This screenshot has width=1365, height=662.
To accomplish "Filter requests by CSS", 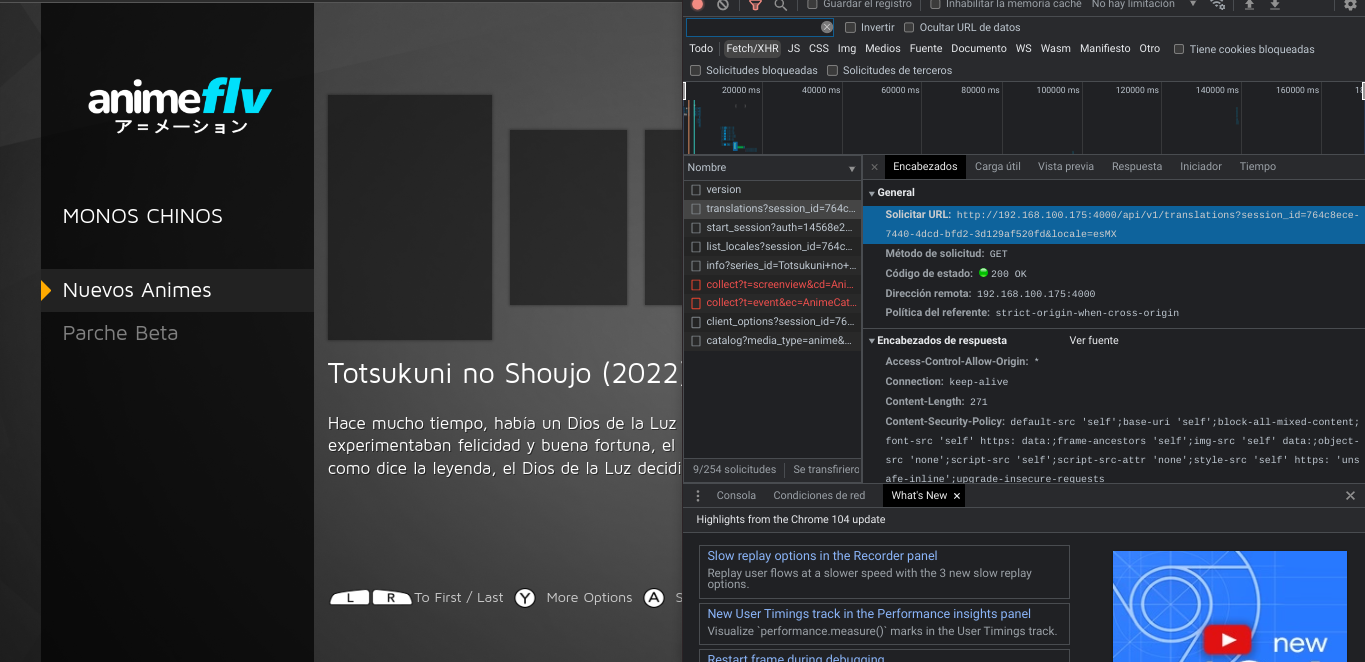I will coord(819,49).
